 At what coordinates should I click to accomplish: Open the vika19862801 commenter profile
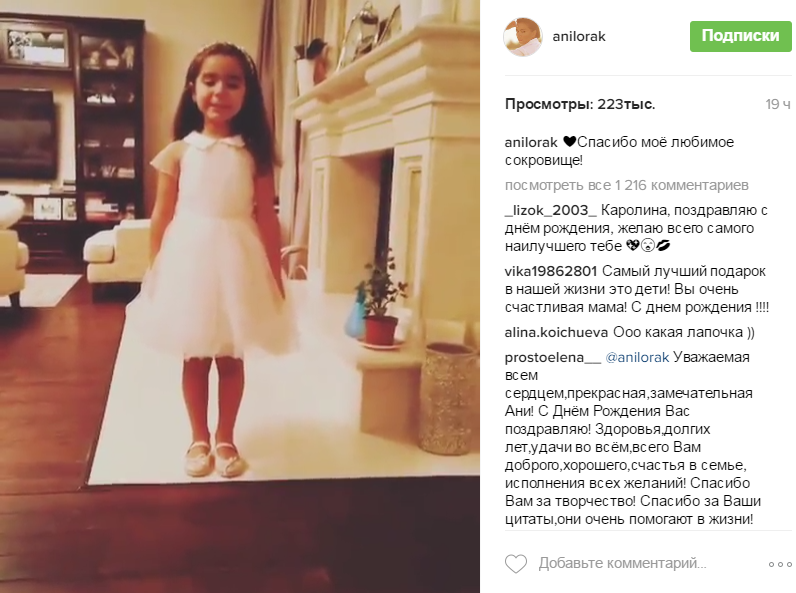click(x=551, y=271)
